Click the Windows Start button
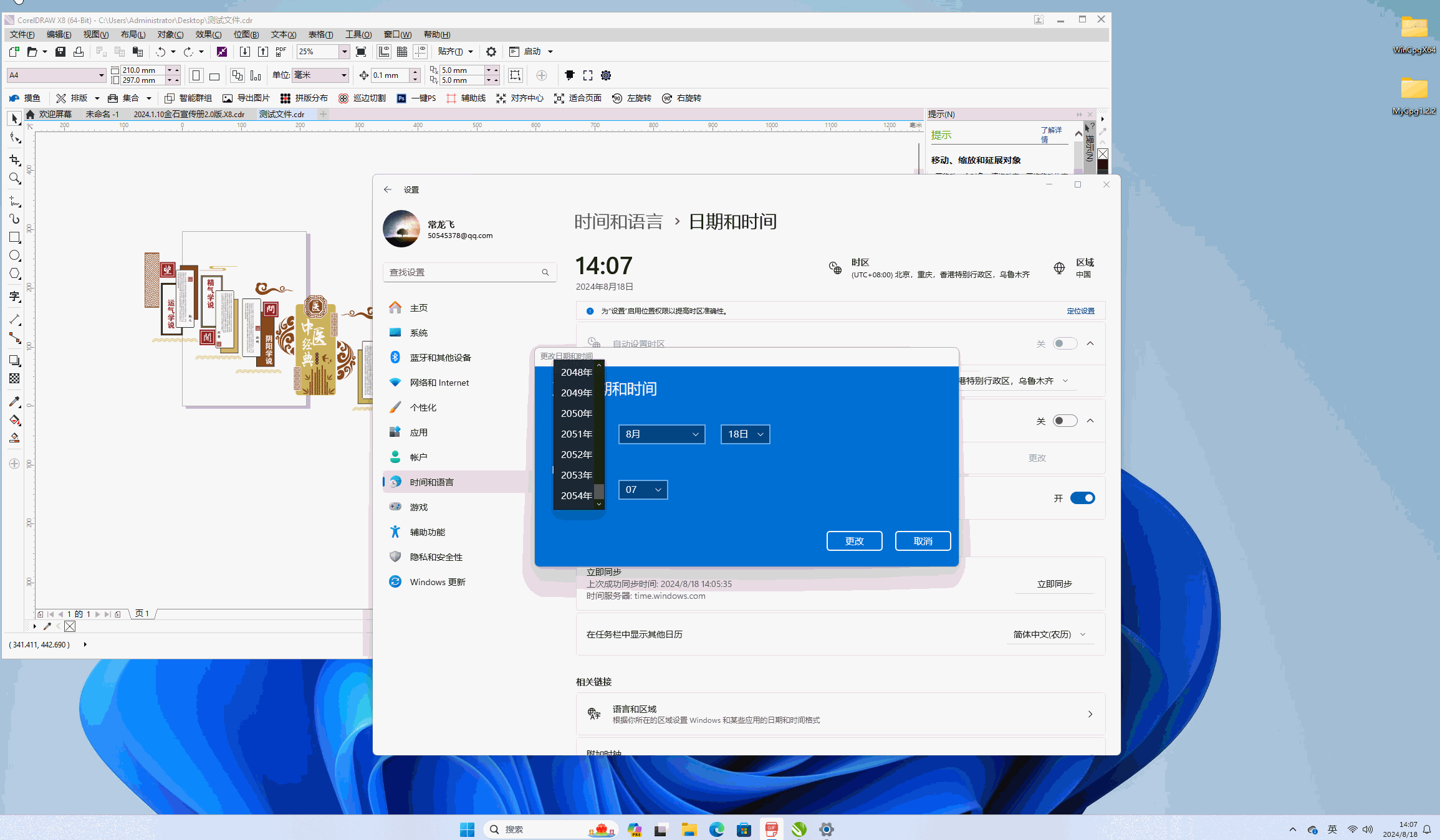 pyautogui.click(x=467, y=829)
